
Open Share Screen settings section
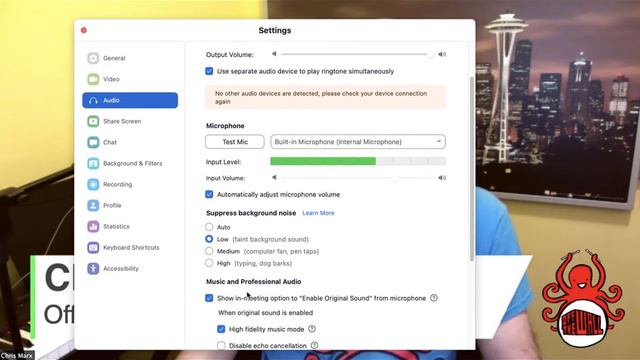tap(130, 121)
